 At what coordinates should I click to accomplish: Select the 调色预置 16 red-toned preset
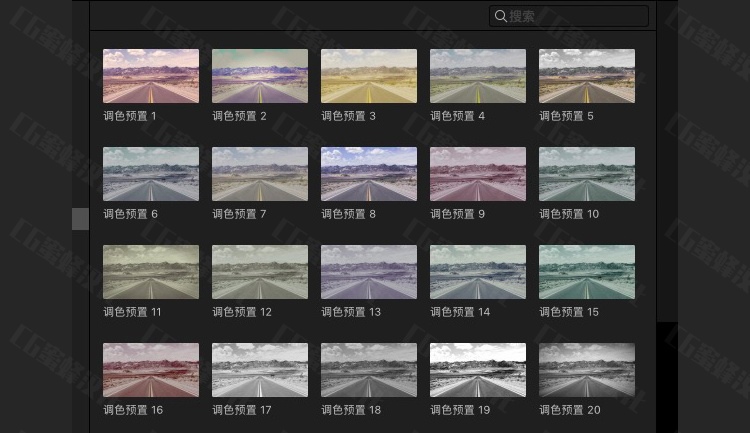tap(151, 370)
